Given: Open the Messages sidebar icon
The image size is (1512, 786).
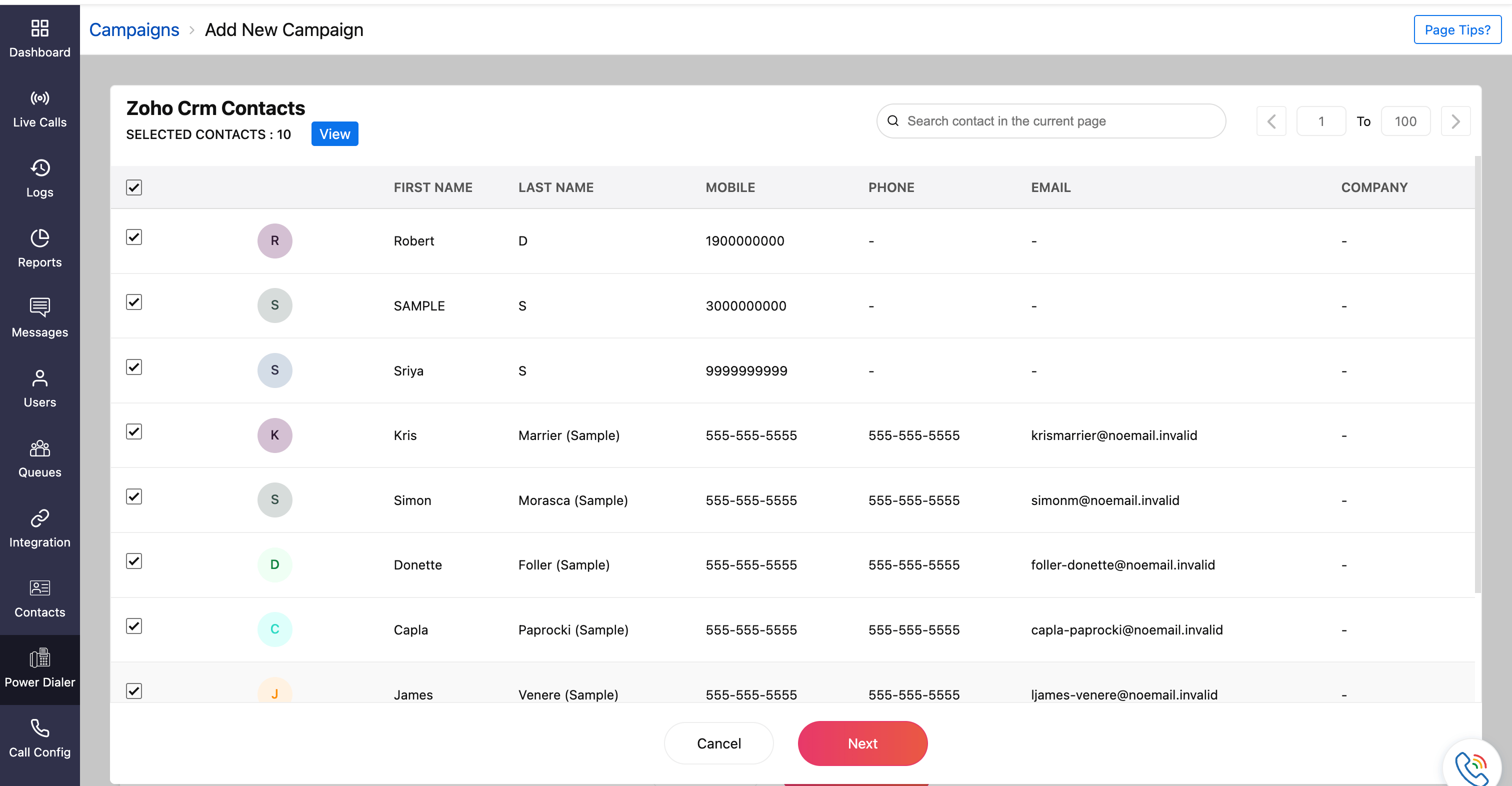Looking at the screenshot, I should click(x=39, y=307).
